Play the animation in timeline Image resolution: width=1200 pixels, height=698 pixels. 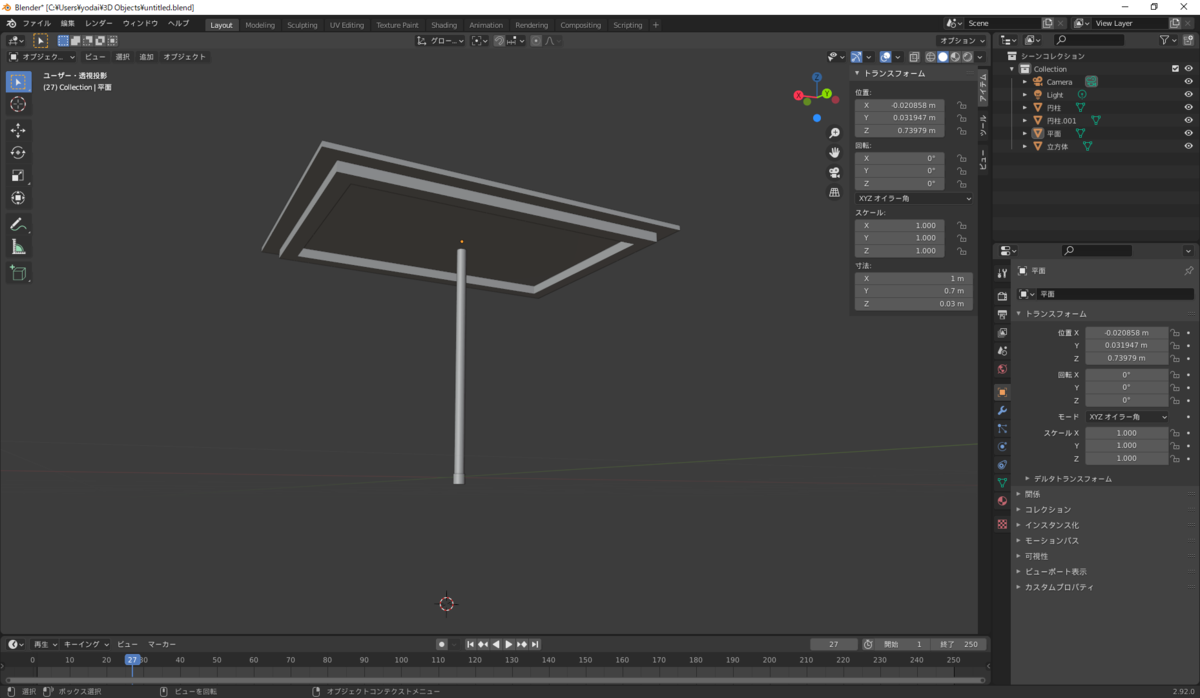pyautogui.click(x=509, y=645)
